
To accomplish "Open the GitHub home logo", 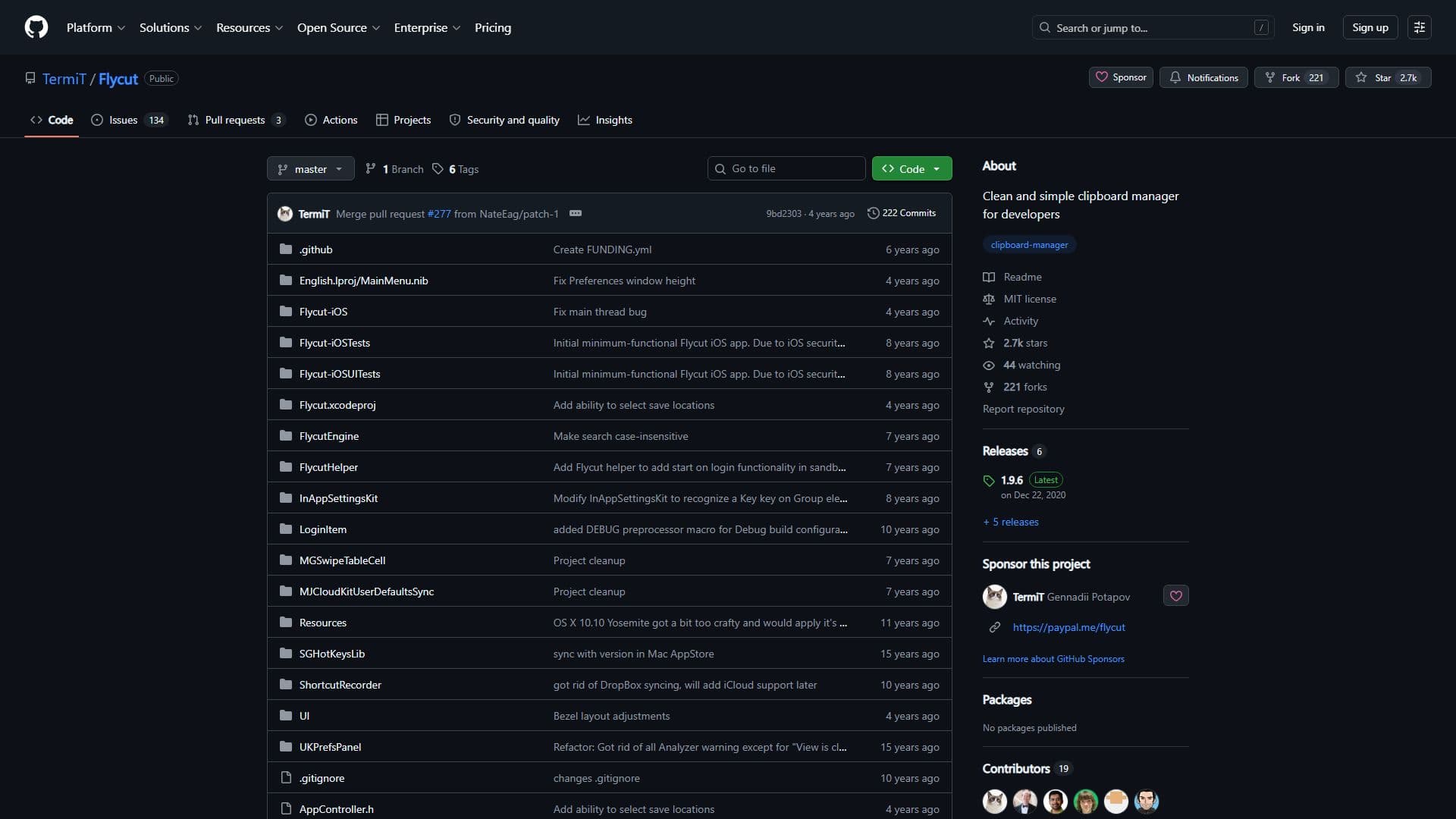I will (x=36, y=27).
